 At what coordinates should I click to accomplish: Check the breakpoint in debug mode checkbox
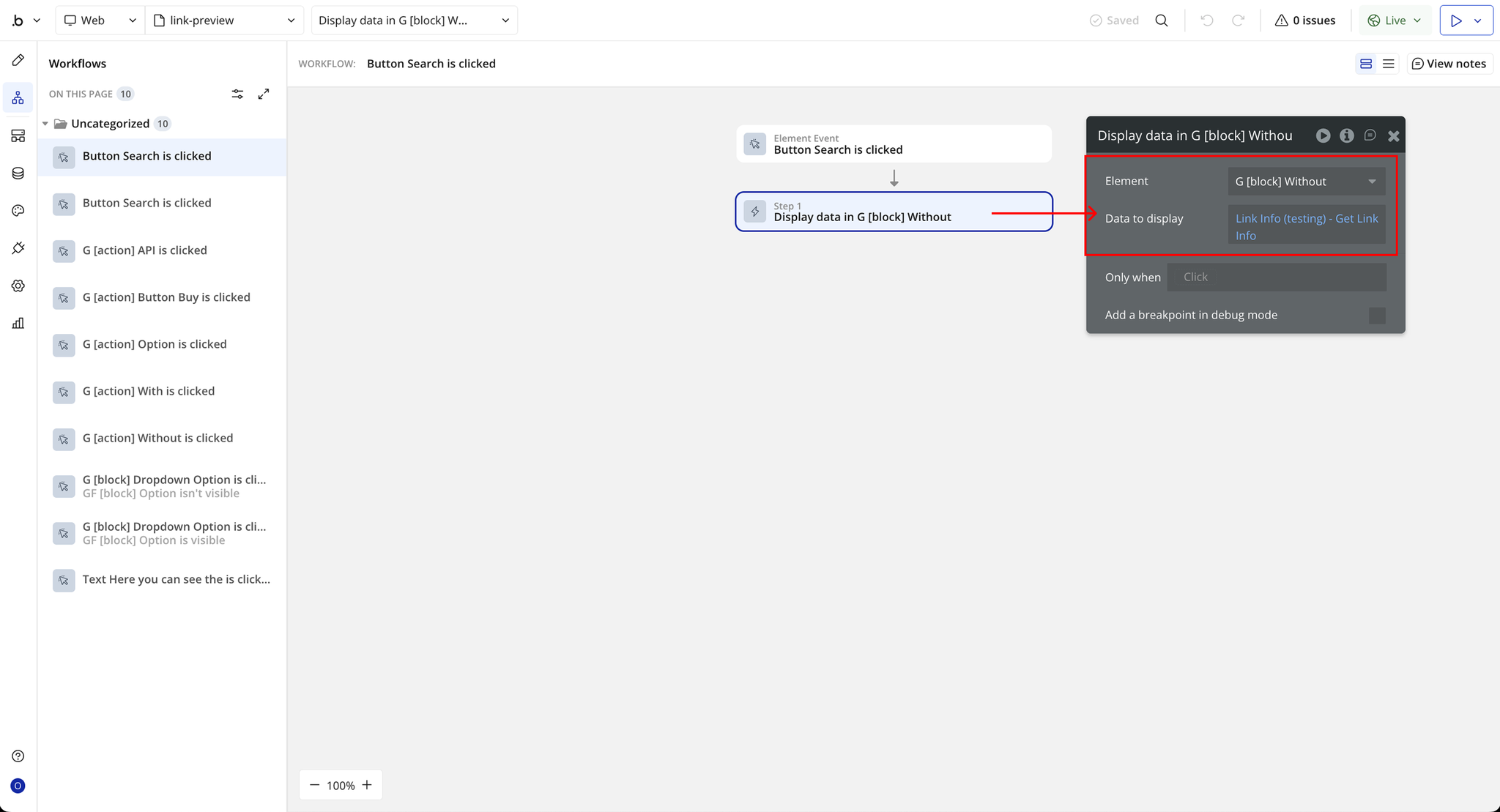click(x=1377, y=316)
